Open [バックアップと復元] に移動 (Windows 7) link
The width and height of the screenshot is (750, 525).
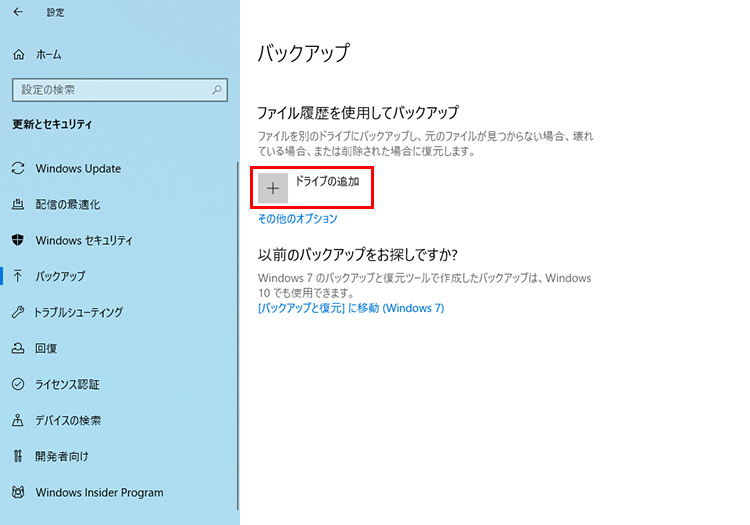pos(351,308)
